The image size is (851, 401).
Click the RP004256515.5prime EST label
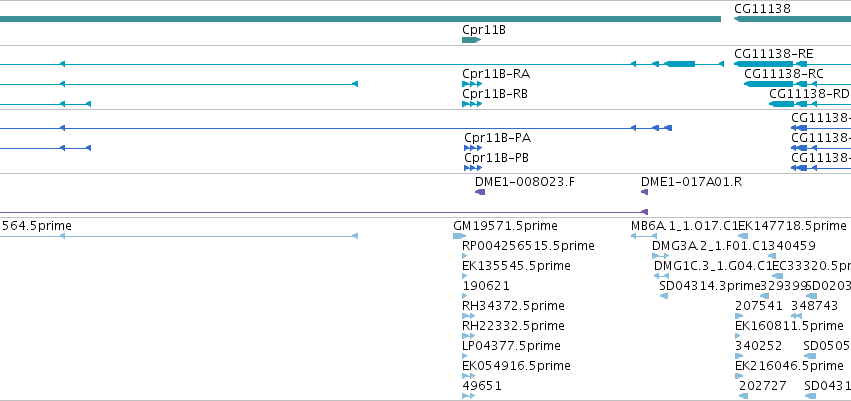coord(528,246)
